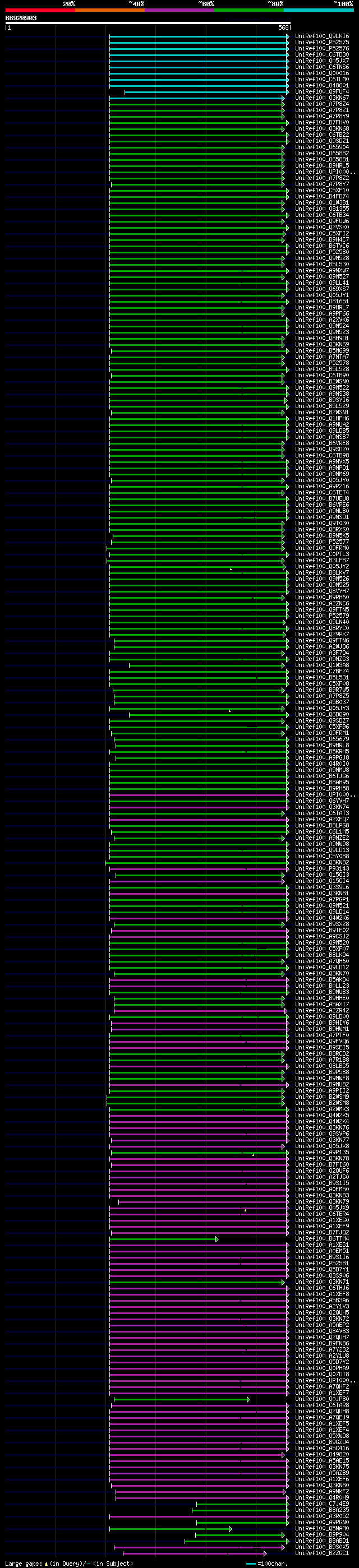The width and height of the screenshot is (359, 1568).
Task: Select the query name BB920903
Action: tap(21, 18)
